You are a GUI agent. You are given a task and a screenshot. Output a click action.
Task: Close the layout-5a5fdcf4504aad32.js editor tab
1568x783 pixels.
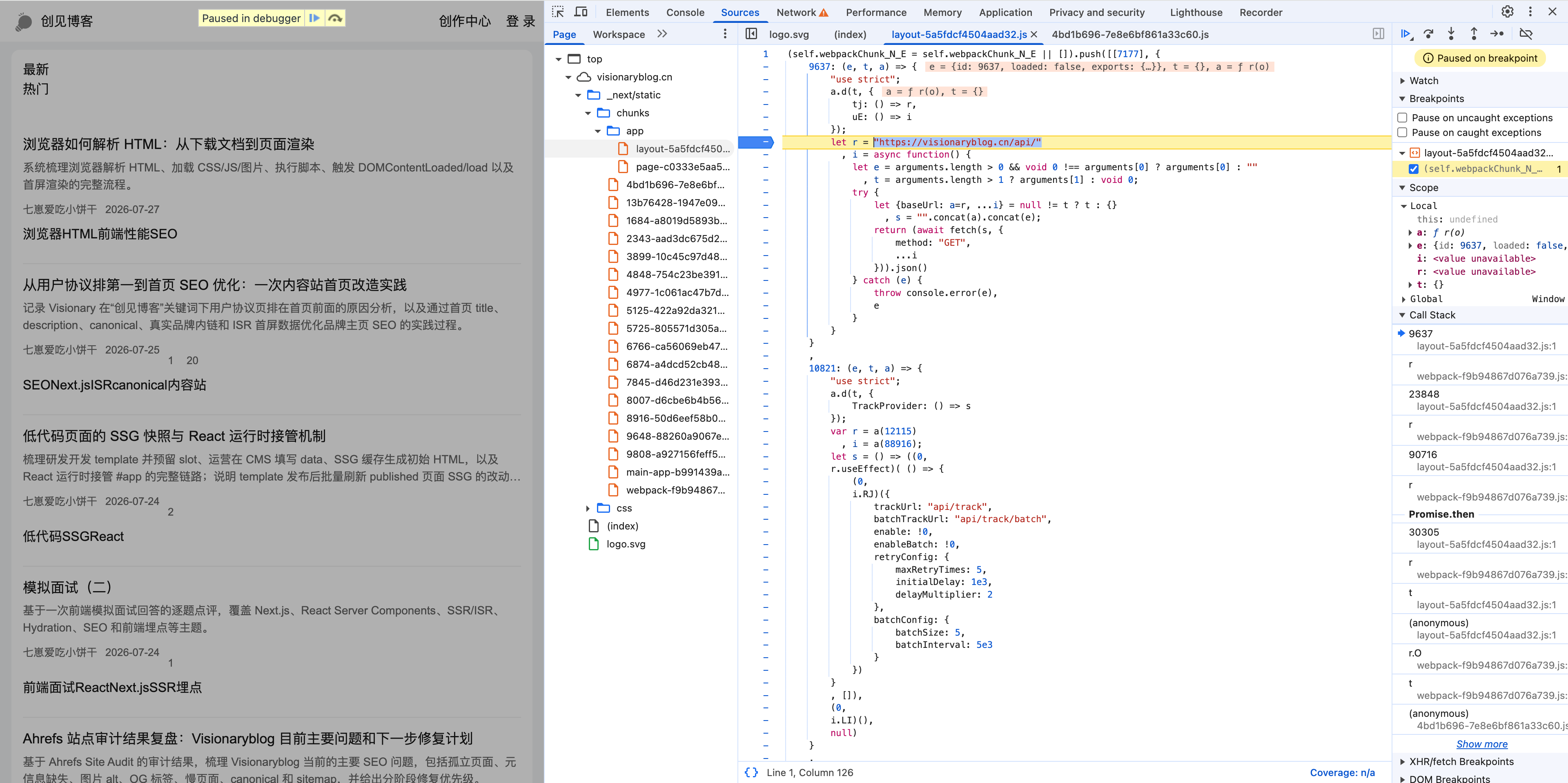(x=1034, y=35)
